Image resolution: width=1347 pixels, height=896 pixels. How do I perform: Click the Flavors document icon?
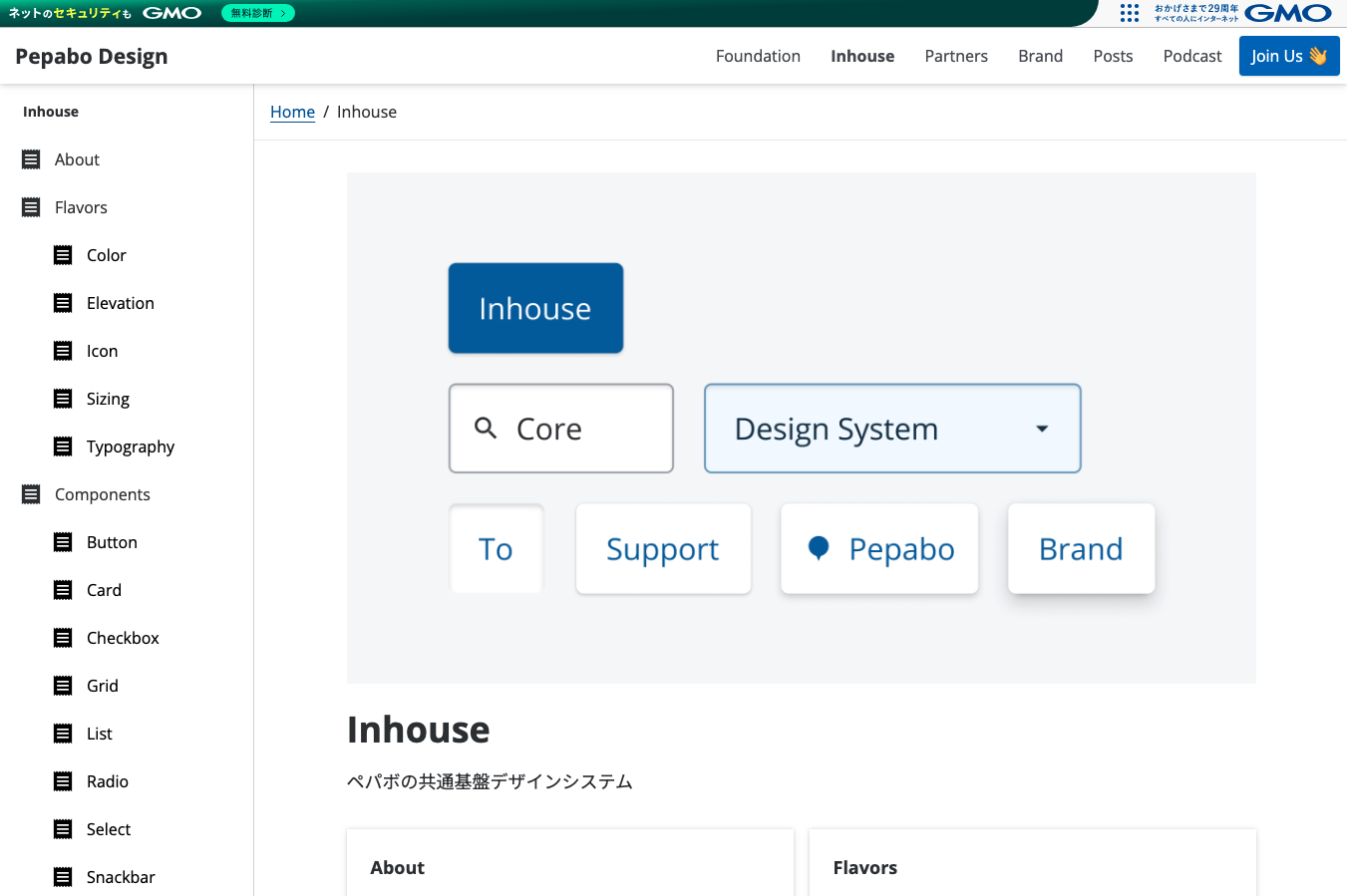[31, 207]
